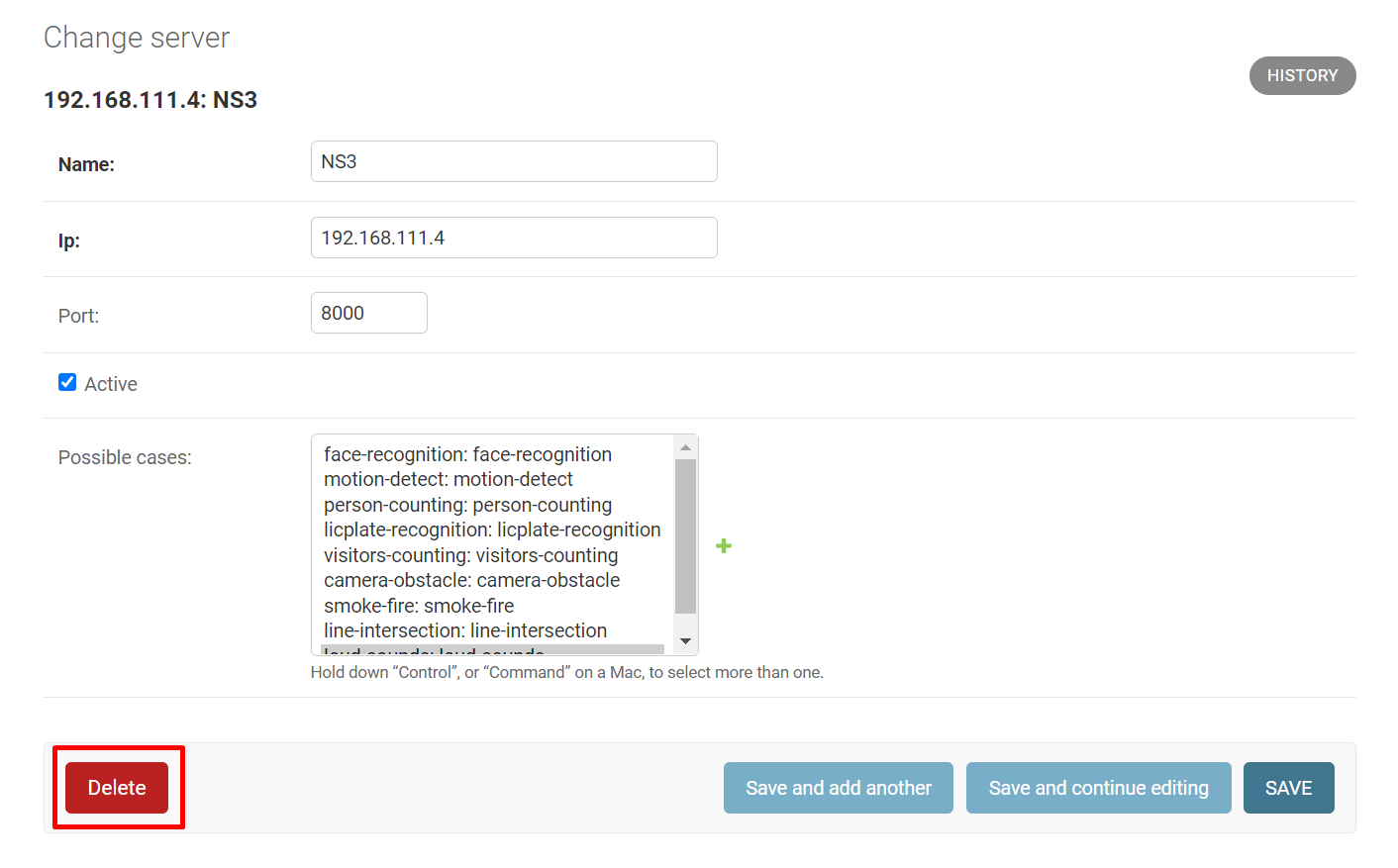Click Save and continue editing

pos(1098,788)
